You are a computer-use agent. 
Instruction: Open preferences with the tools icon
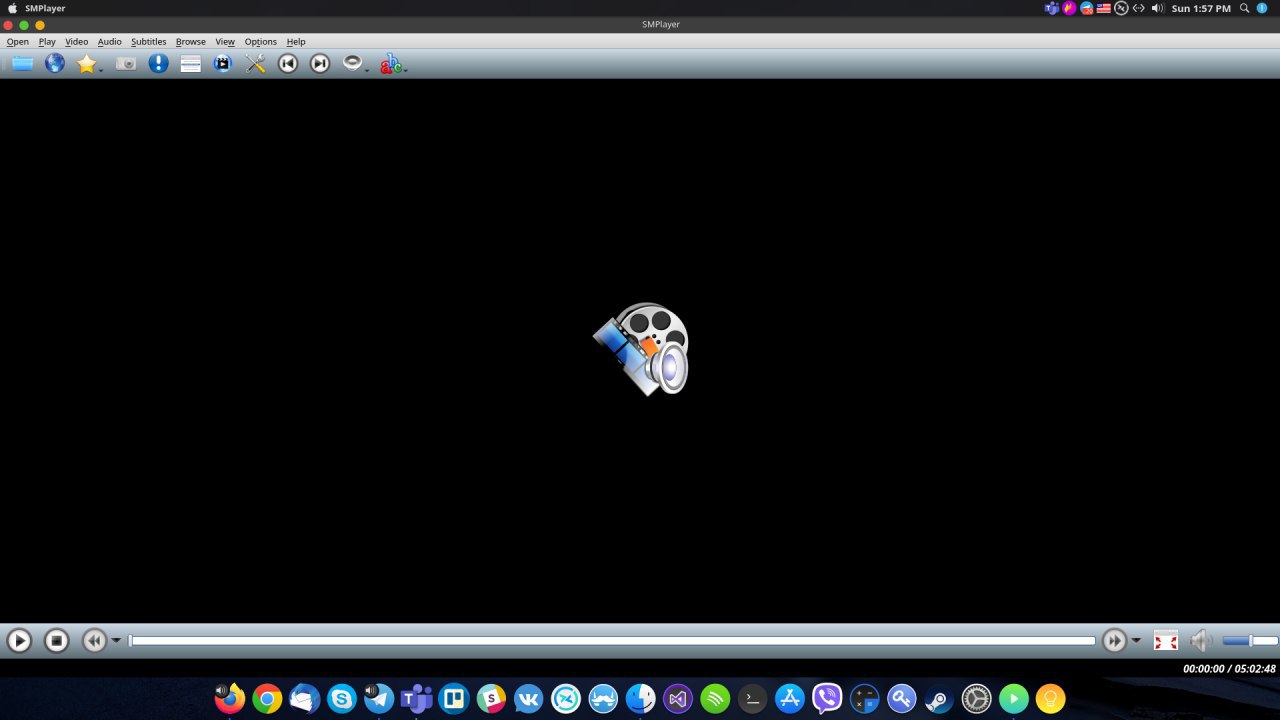(256, 64)
